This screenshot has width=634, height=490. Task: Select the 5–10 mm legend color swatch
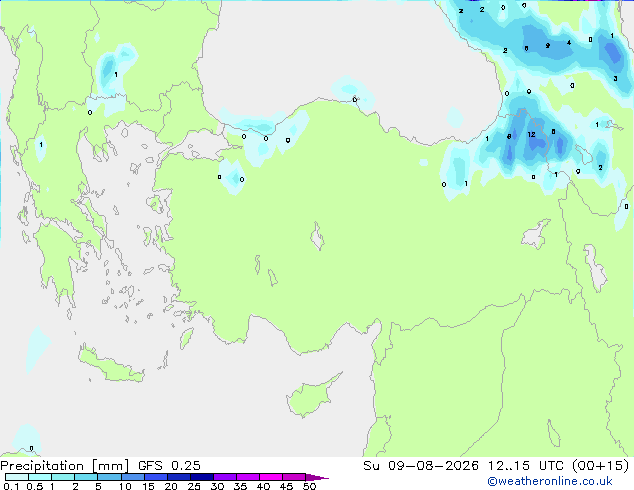pyautogui.click(x=109, y=477)
